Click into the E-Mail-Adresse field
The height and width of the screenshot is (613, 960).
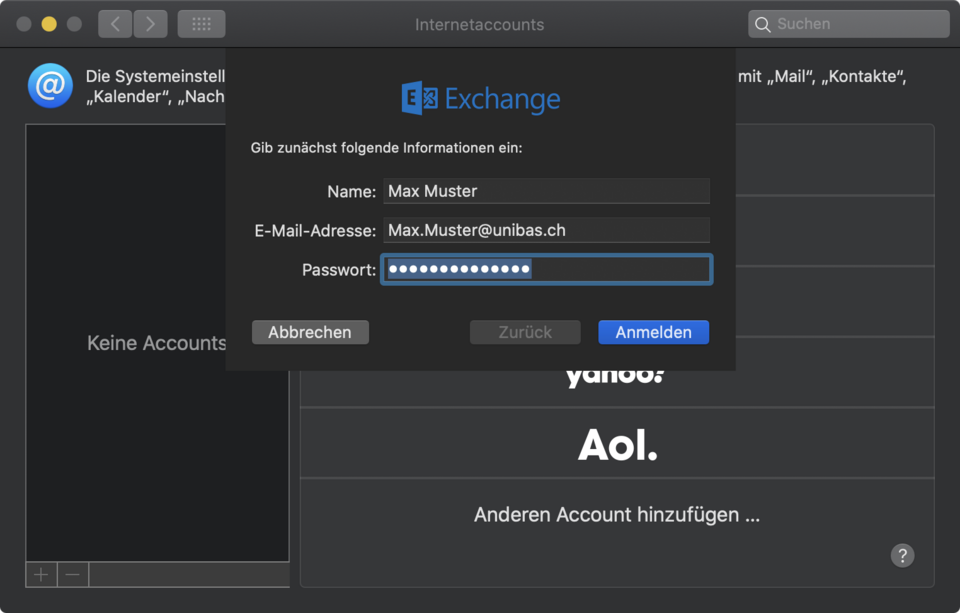coord(546,230)
